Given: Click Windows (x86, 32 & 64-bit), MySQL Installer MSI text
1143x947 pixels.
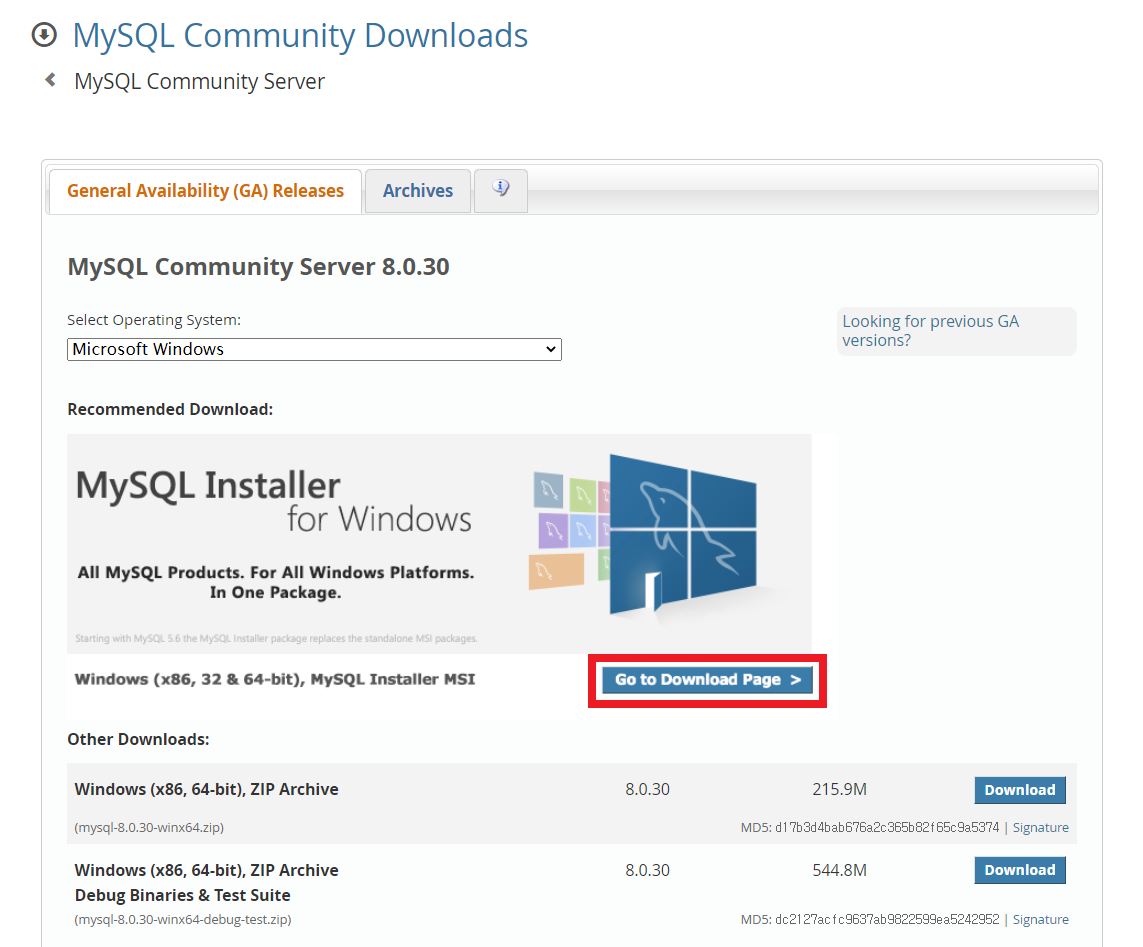Looking at the screenshot, I should point(275,679).
